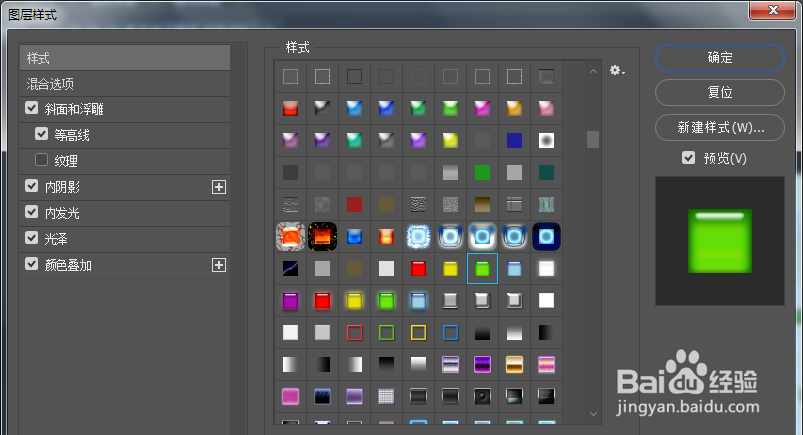Select the black square with blue diagonal line style
This screenshot has height=435, width=803.
tap(290, 268)
